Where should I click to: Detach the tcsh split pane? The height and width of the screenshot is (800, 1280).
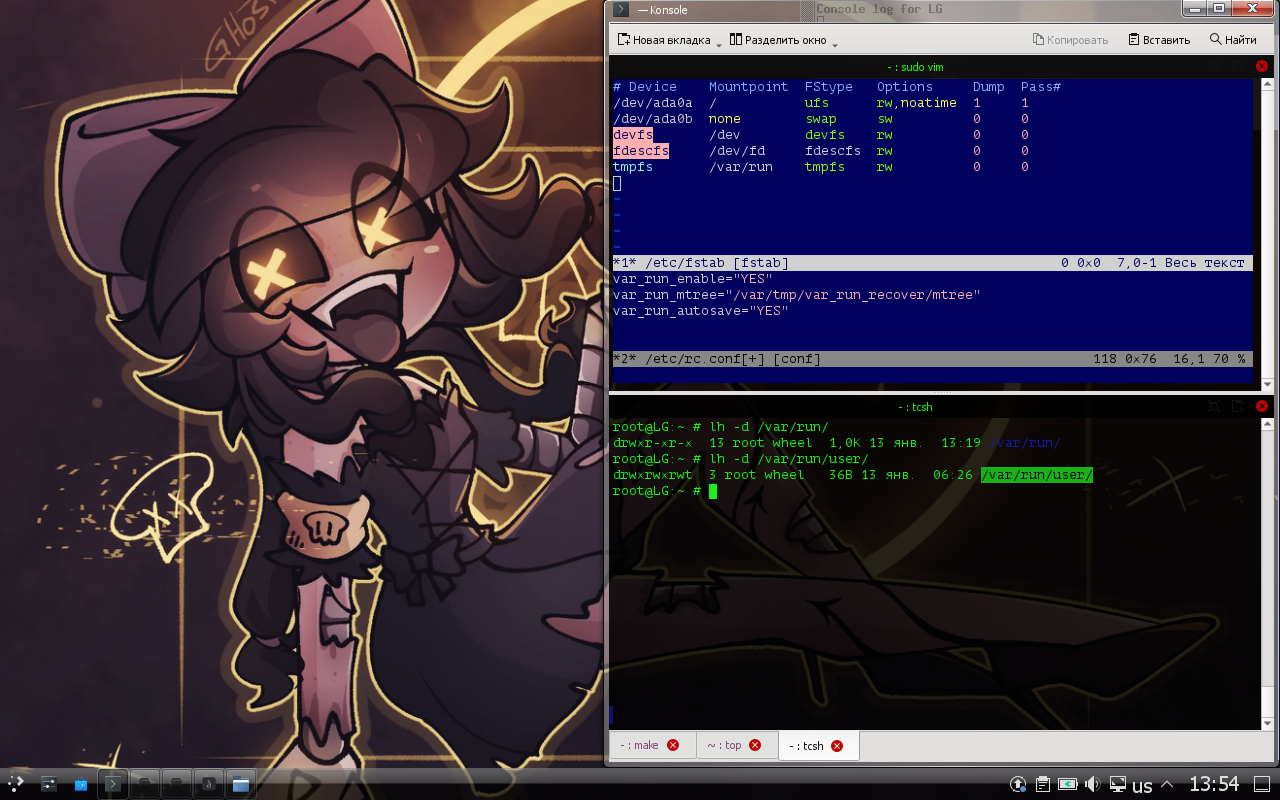tap(1238, 406)
